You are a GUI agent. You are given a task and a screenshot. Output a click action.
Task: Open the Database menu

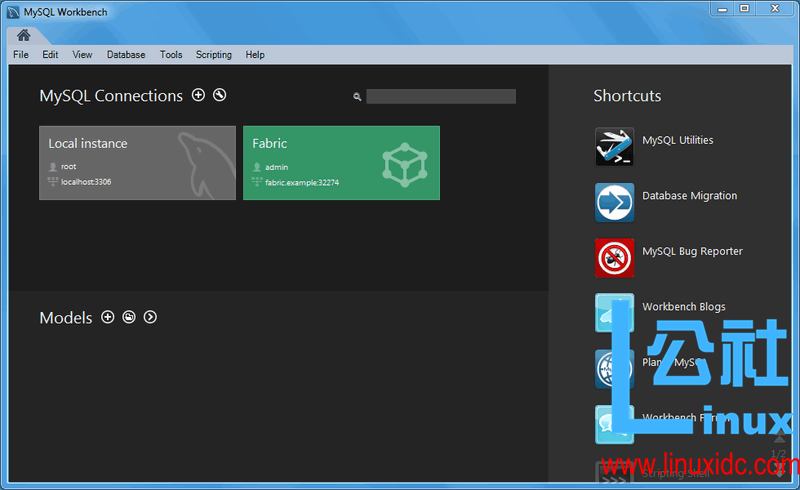tap(126, 55)
